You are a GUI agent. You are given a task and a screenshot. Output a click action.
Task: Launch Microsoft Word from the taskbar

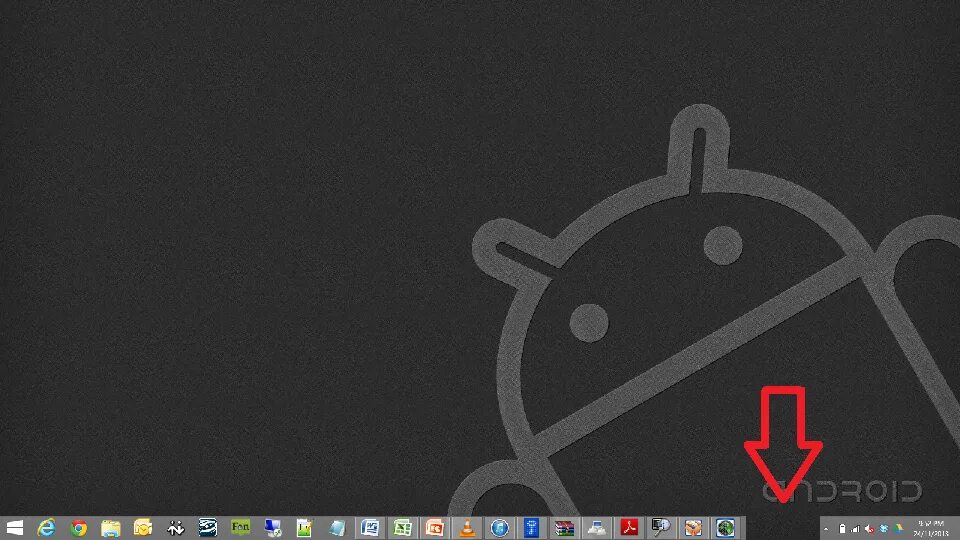point(370,528)
